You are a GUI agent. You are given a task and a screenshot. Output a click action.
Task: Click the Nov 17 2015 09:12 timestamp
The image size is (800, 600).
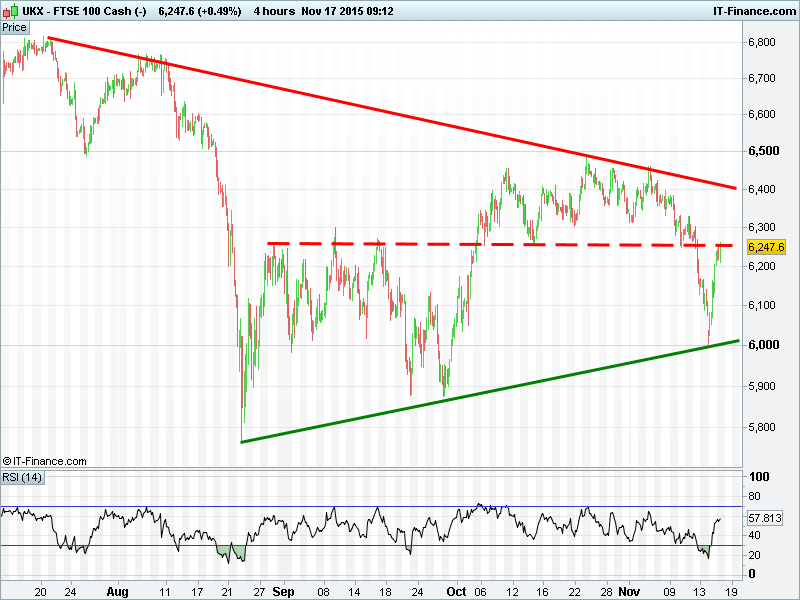pos(347,11)
